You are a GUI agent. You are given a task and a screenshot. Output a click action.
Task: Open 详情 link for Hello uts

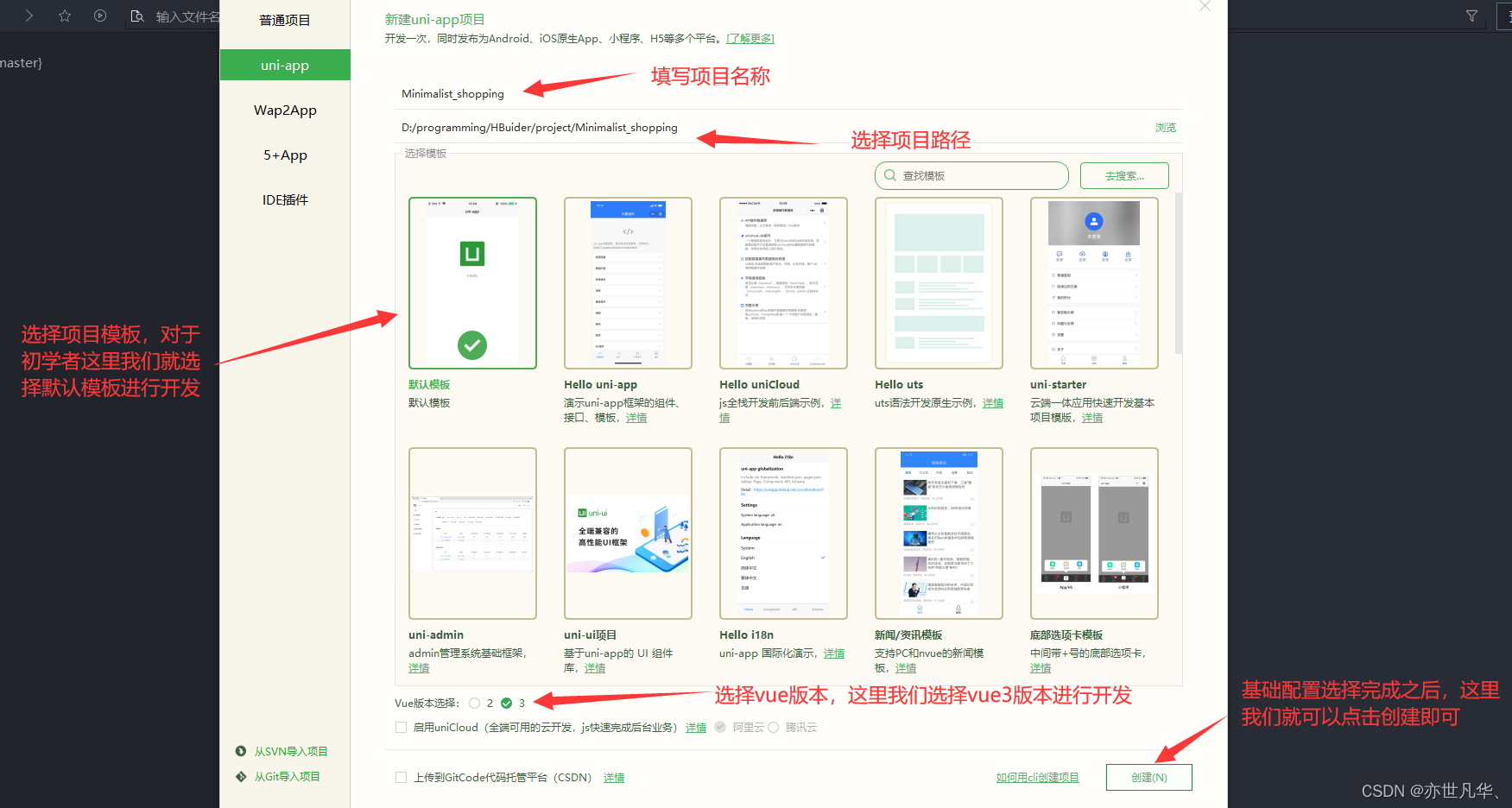coord(993,403)
